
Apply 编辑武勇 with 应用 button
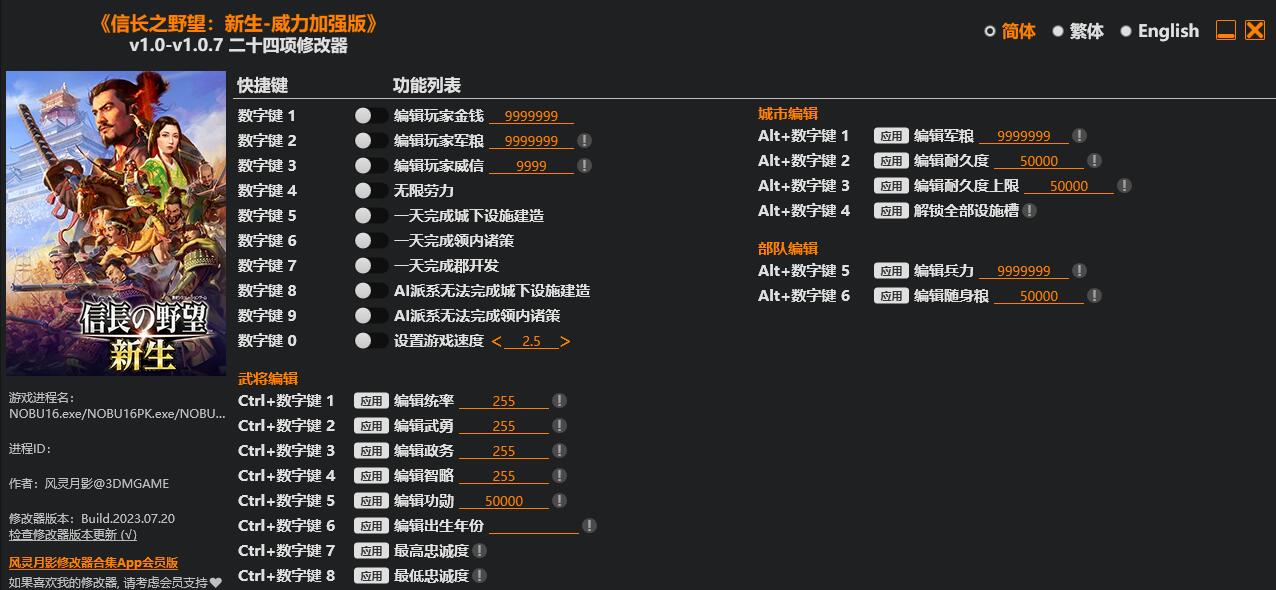tap(371, 426)
